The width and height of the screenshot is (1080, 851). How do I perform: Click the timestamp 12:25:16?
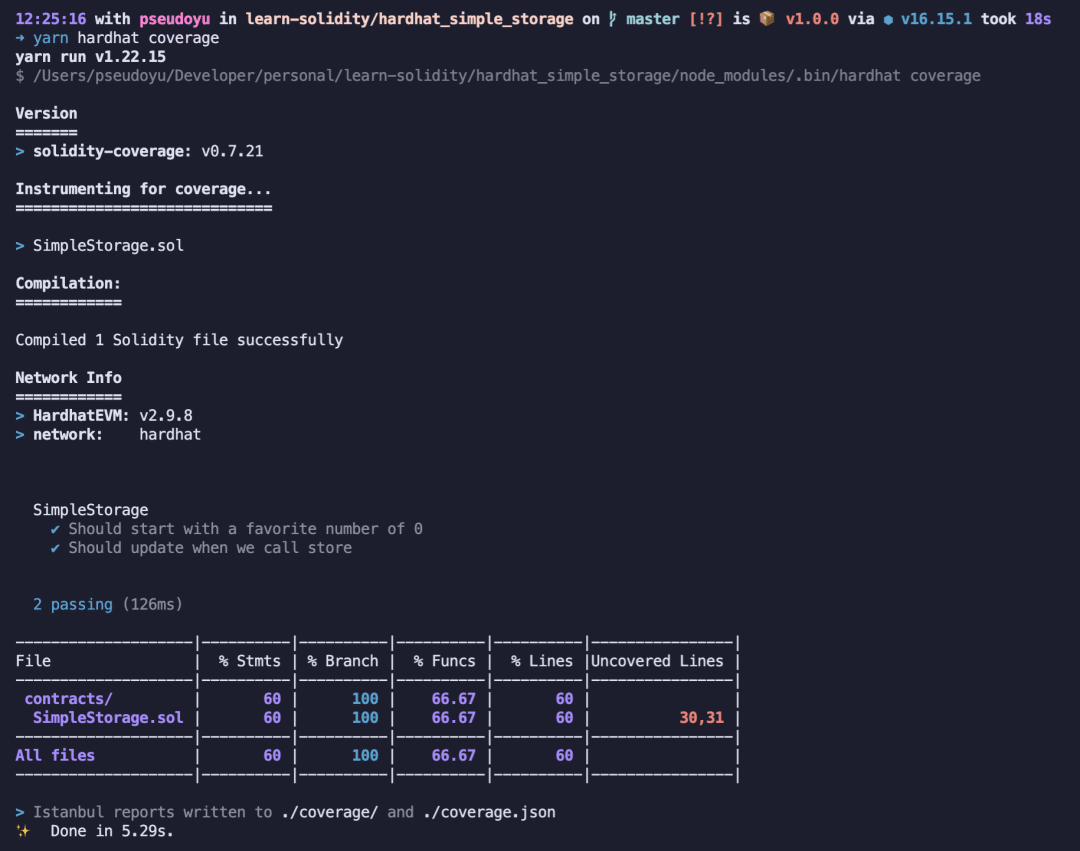coord(50,19)
